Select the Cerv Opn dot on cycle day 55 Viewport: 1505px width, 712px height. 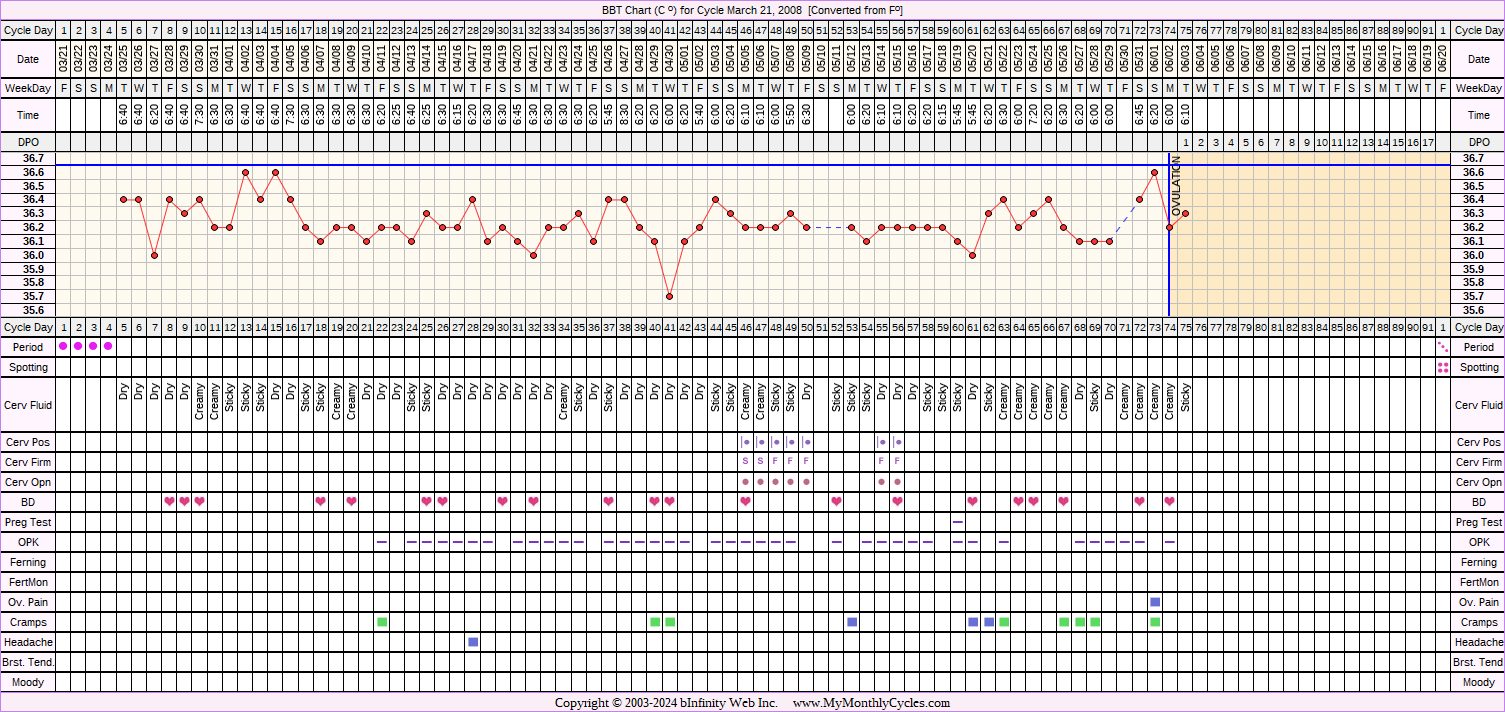coord(882,481)
